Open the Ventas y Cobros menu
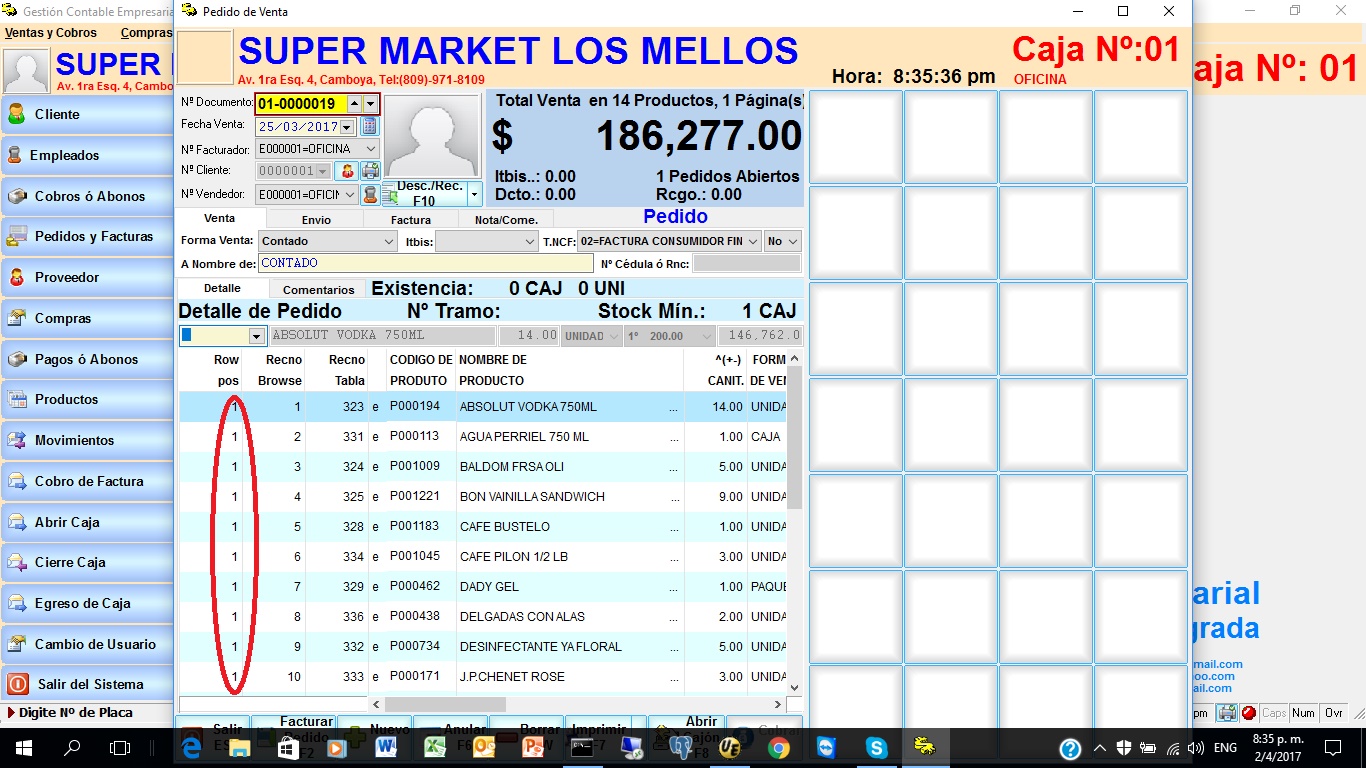1366x768 pixels. (x=51, y=33)
